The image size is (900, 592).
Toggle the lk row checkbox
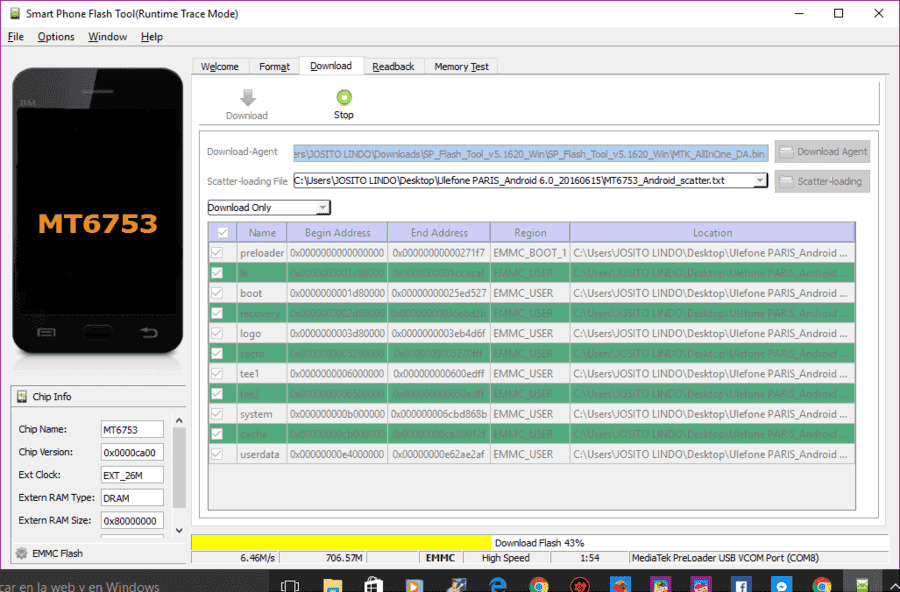pos(217,273)
